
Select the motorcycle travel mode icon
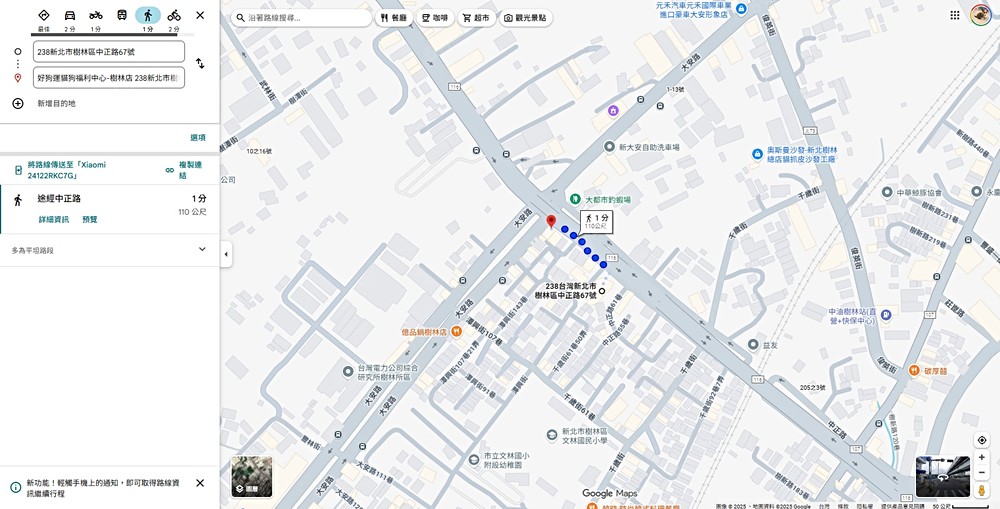click(96, 15)
